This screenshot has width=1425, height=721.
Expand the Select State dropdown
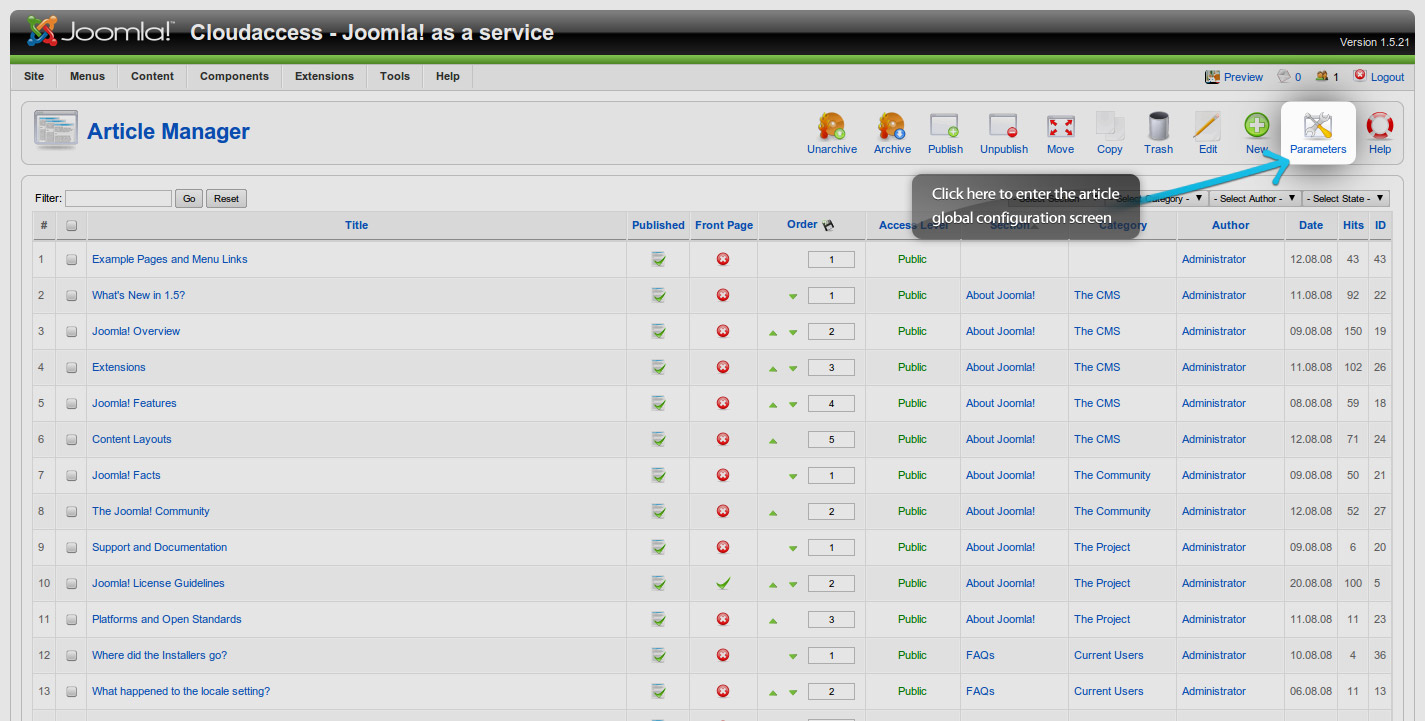(1346, 199)
